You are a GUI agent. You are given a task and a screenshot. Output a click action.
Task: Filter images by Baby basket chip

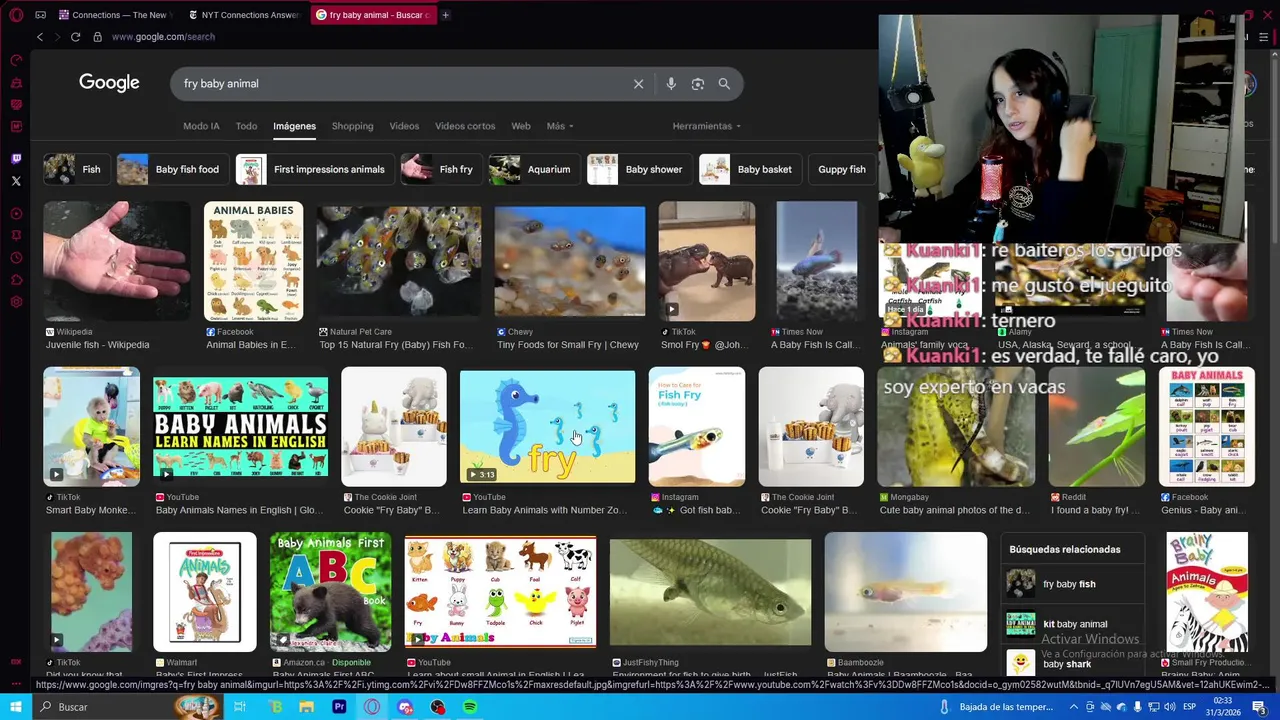[749, 170]
